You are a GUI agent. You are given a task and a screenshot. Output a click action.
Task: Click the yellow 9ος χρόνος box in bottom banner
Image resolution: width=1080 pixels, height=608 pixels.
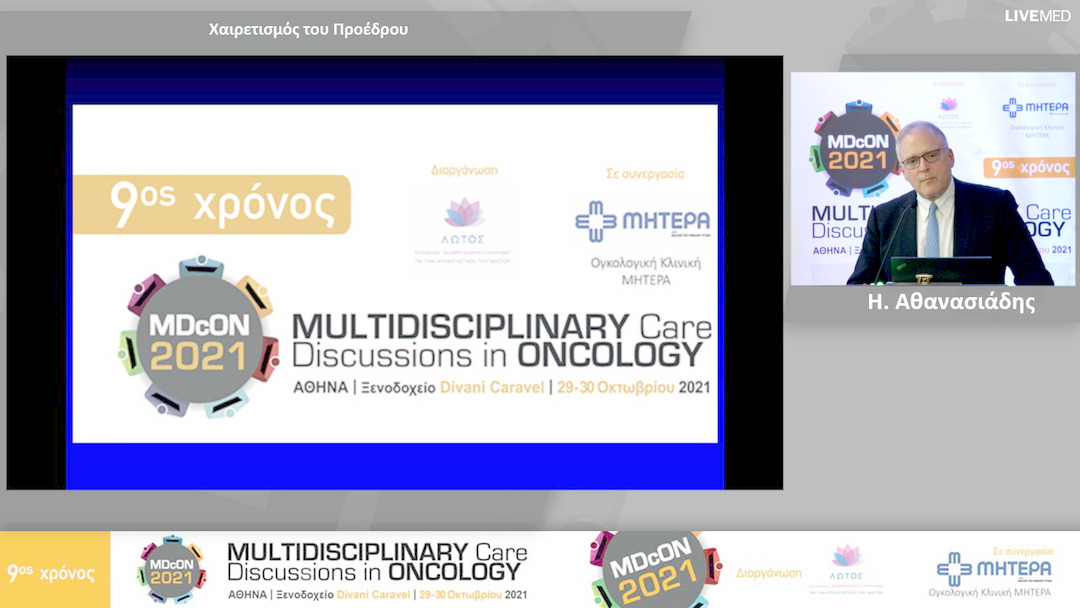tap(54, 572)
